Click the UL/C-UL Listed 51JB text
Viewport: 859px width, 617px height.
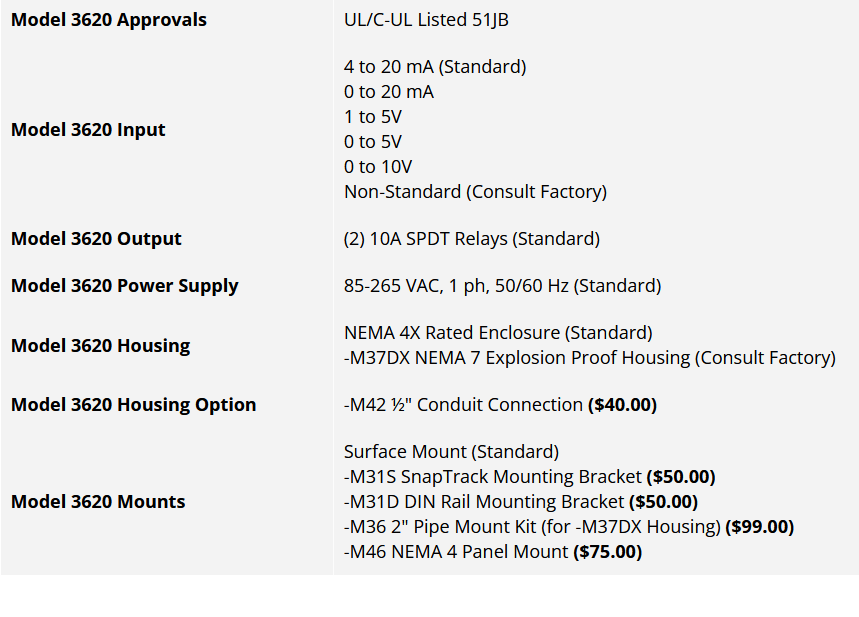point(426,20)
